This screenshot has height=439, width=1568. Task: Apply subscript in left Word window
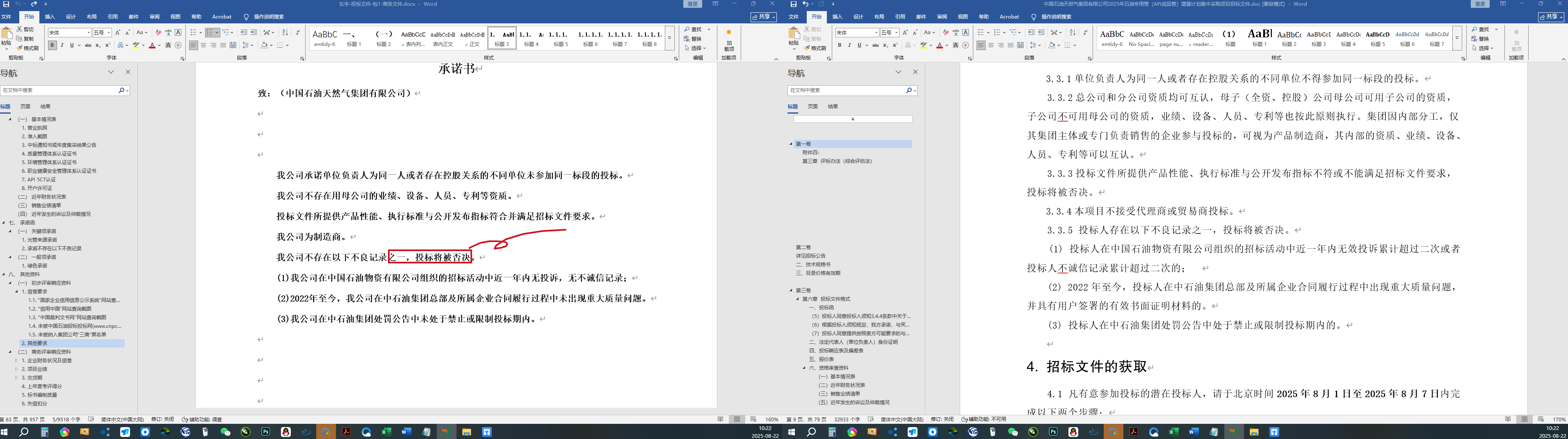click(98, 45)
